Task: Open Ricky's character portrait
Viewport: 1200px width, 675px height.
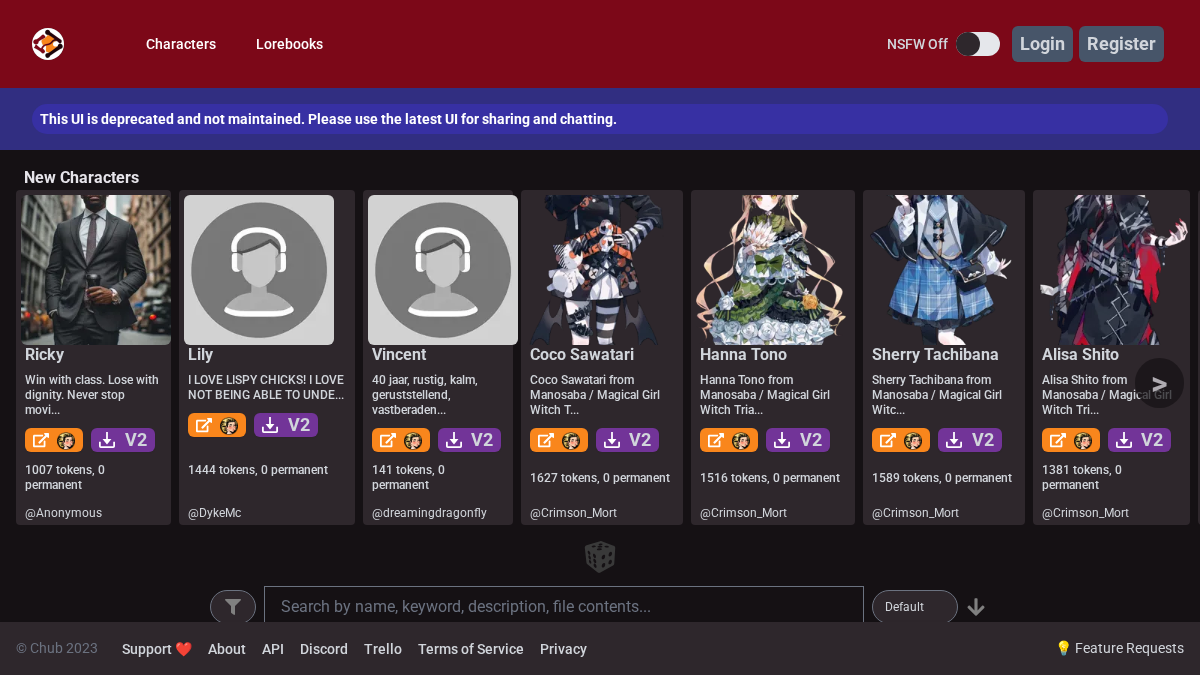Action: [96, 270]
